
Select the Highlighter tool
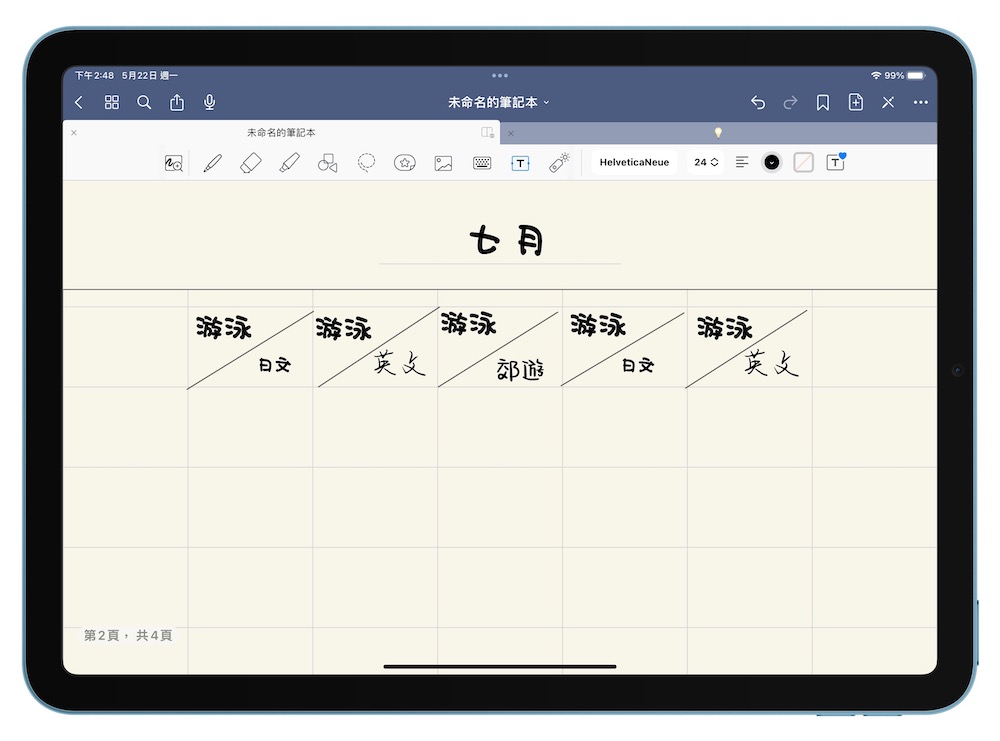pyautogui.click(x=290, y=163)
